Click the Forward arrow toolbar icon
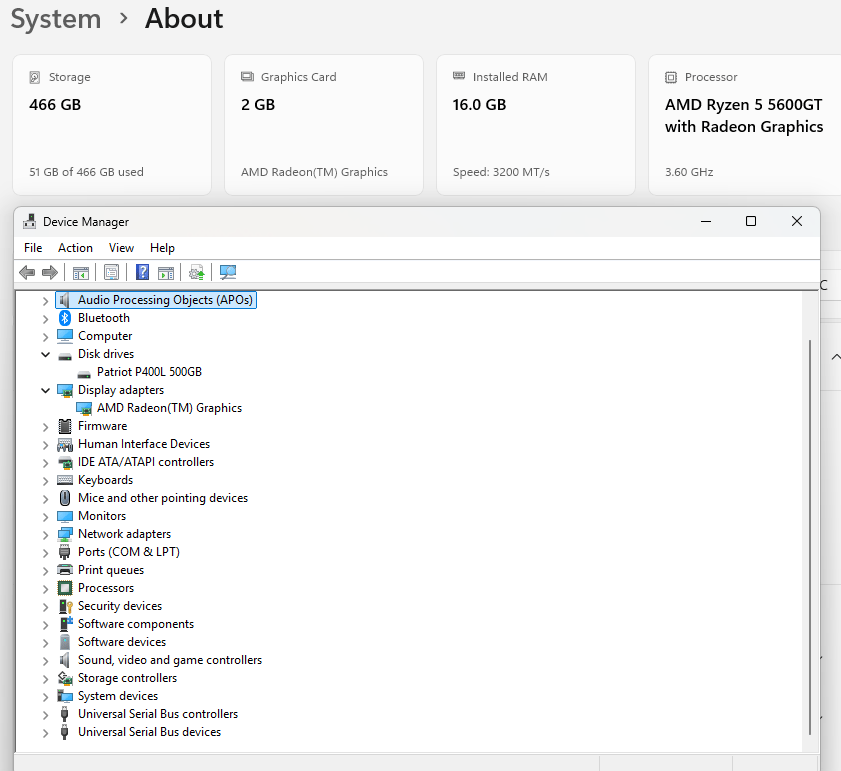841x771 pixels. pos(50,273)
